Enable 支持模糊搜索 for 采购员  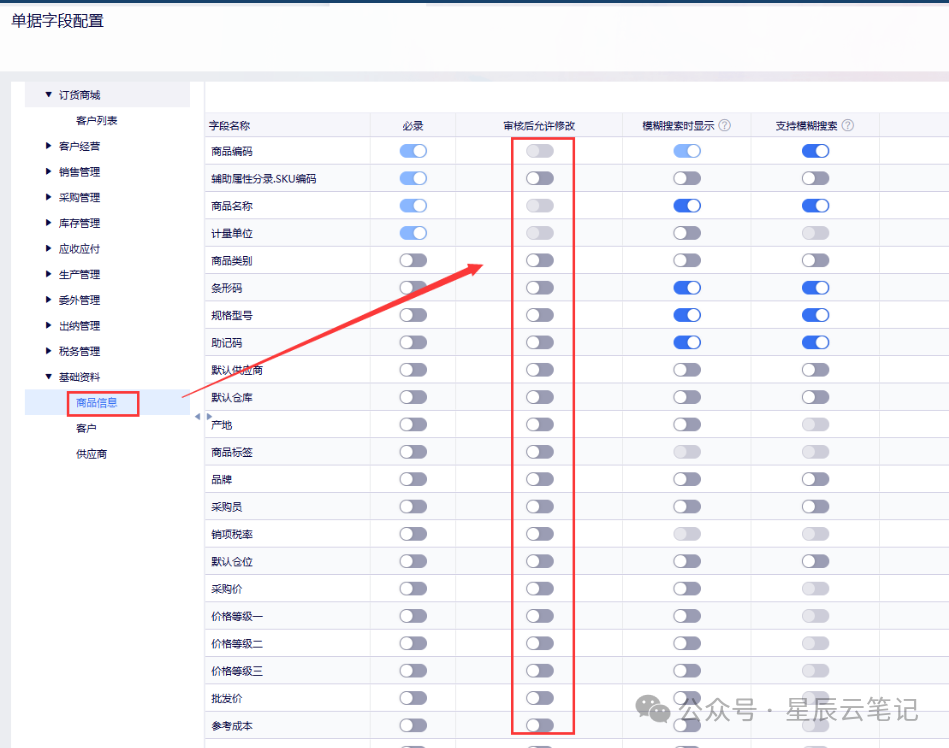click(815, 507)
